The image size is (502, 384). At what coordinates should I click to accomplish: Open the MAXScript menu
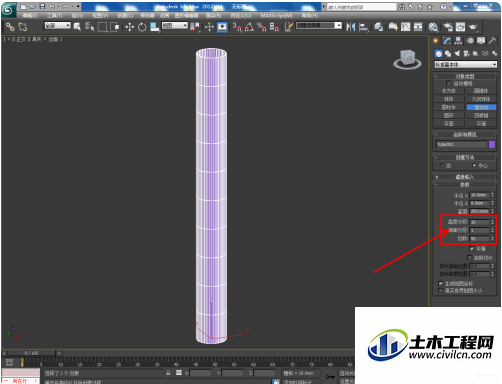tap(276, 16)
